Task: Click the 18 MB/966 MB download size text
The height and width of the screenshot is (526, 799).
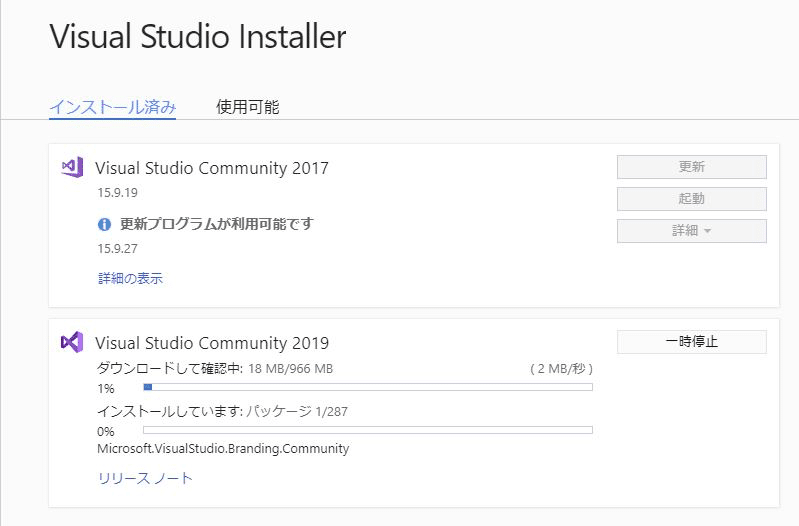Action: coord(290,369)
